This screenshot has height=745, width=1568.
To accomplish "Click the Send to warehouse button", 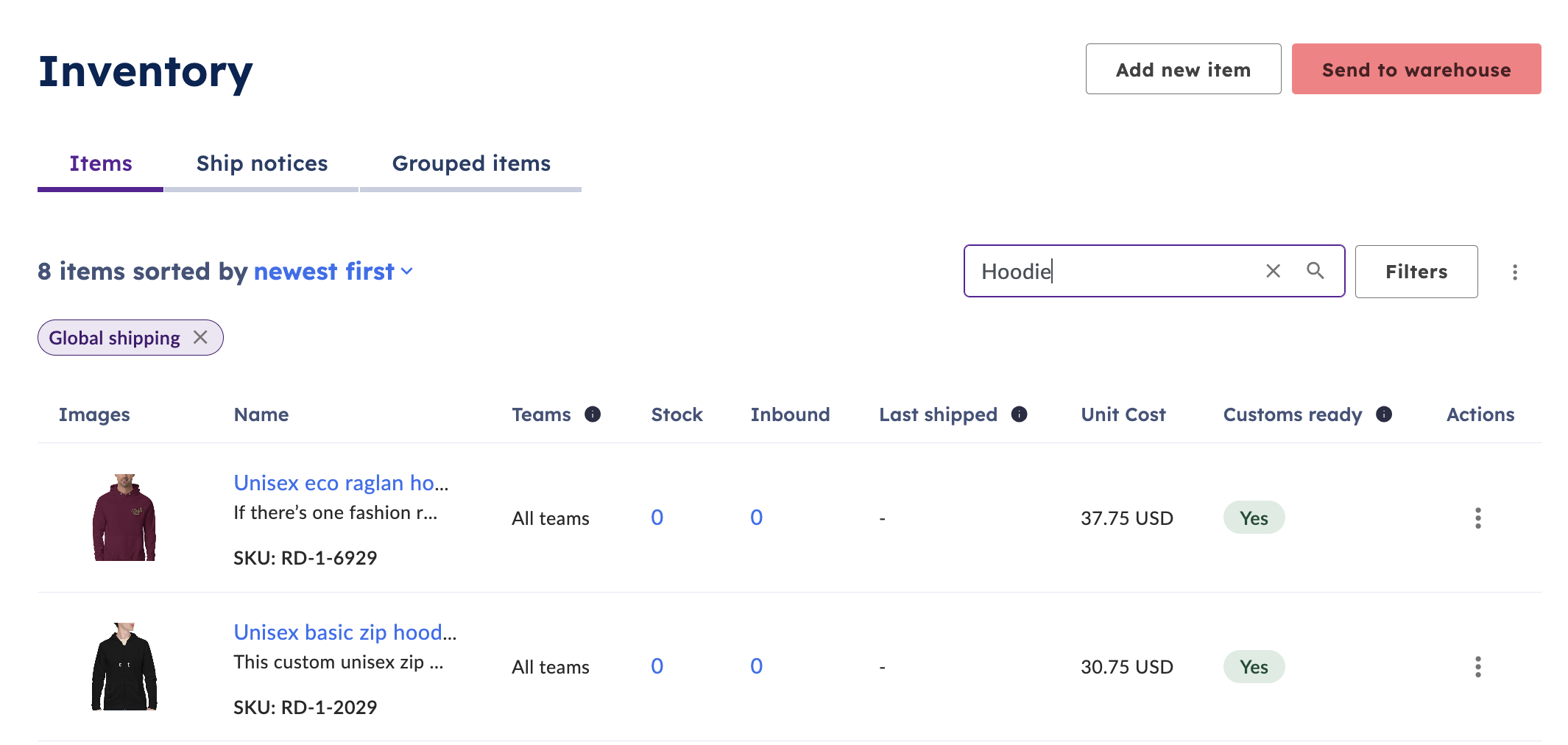I will coord(1416,69).
